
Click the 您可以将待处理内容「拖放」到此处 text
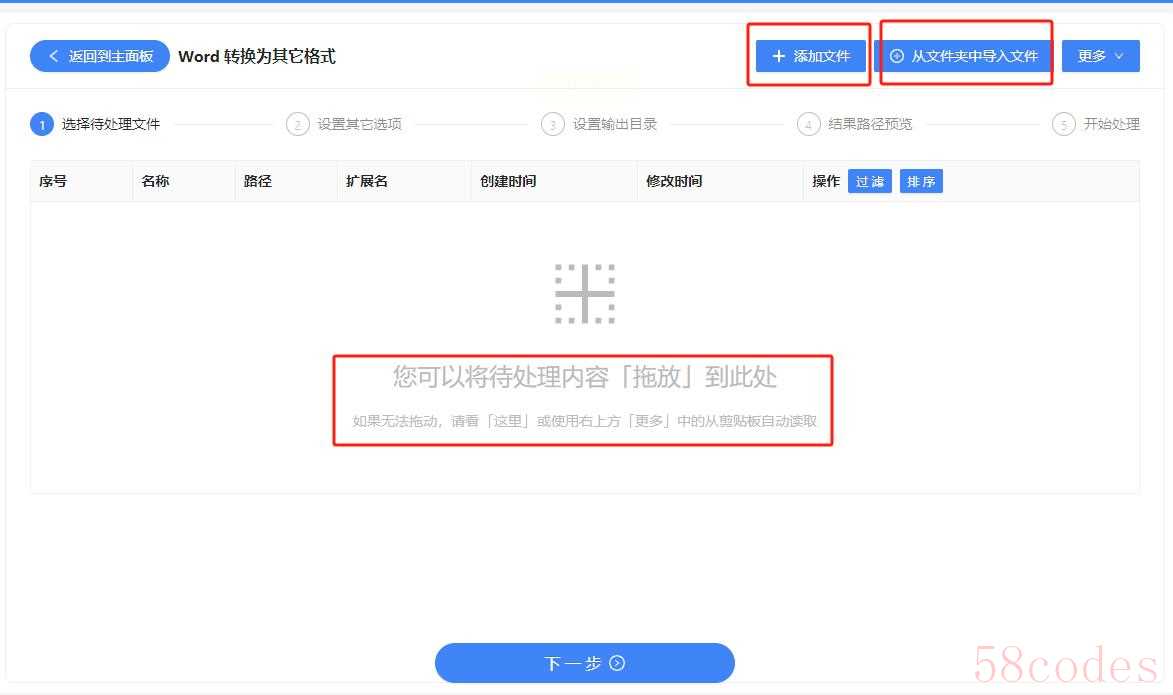[x=585, y=377]
